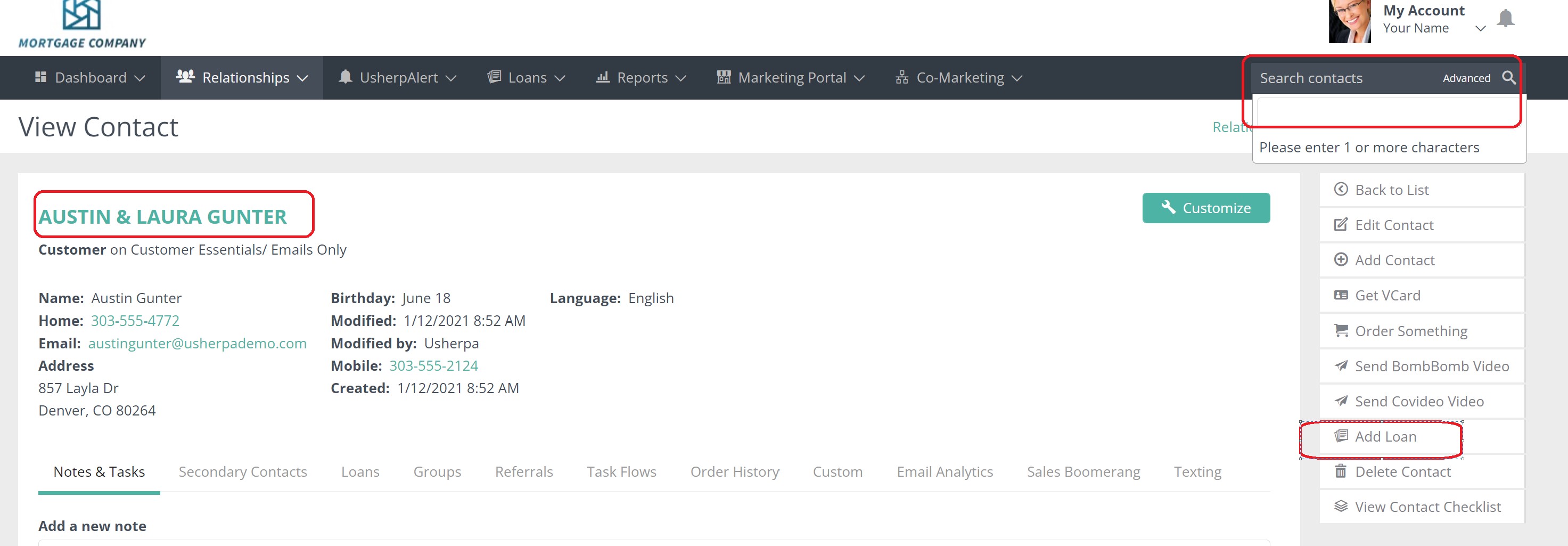Image resolution: width=1568 pixels, height=546 pixels.
Task: Open the My Account dropdown arrow
Action: (x=1480, y=29)
